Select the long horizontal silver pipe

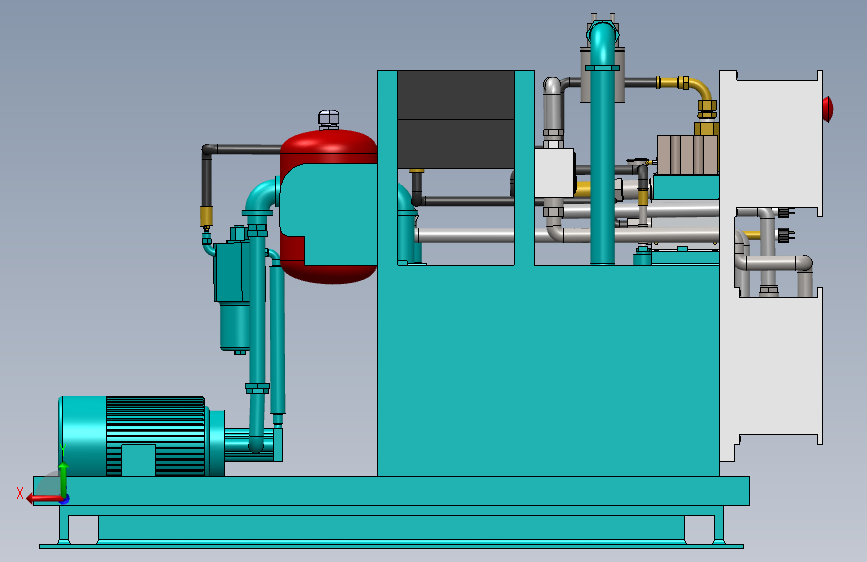567,236
